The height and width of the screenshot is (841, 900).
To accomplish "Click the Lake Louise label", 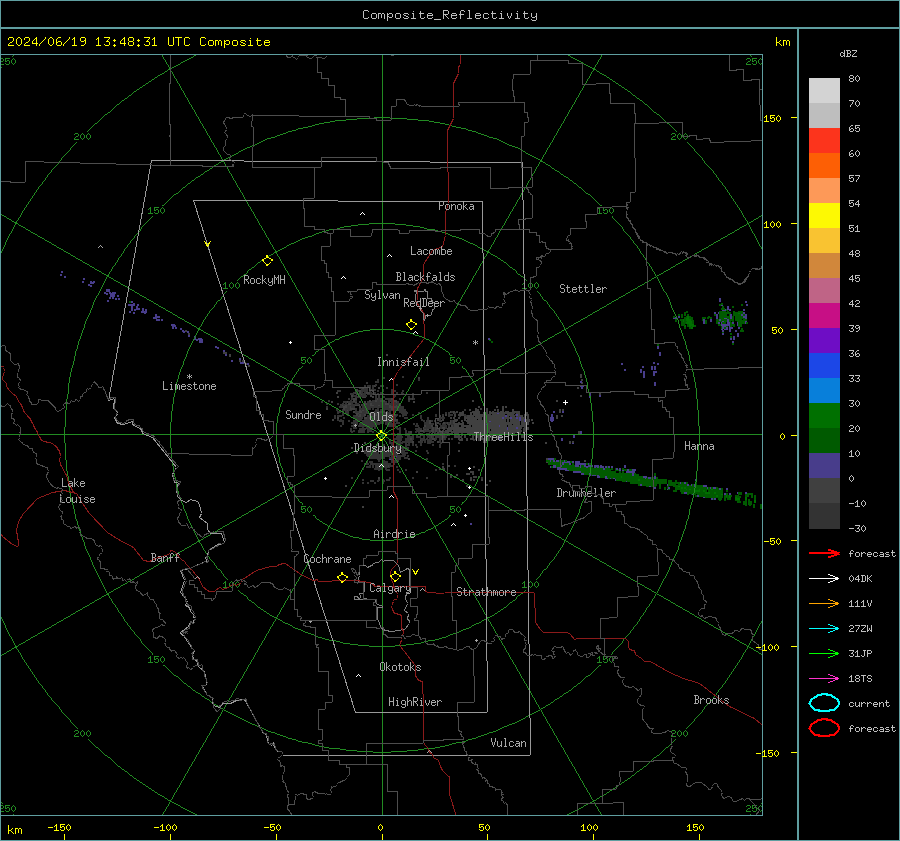I will (x=77, y=491).
